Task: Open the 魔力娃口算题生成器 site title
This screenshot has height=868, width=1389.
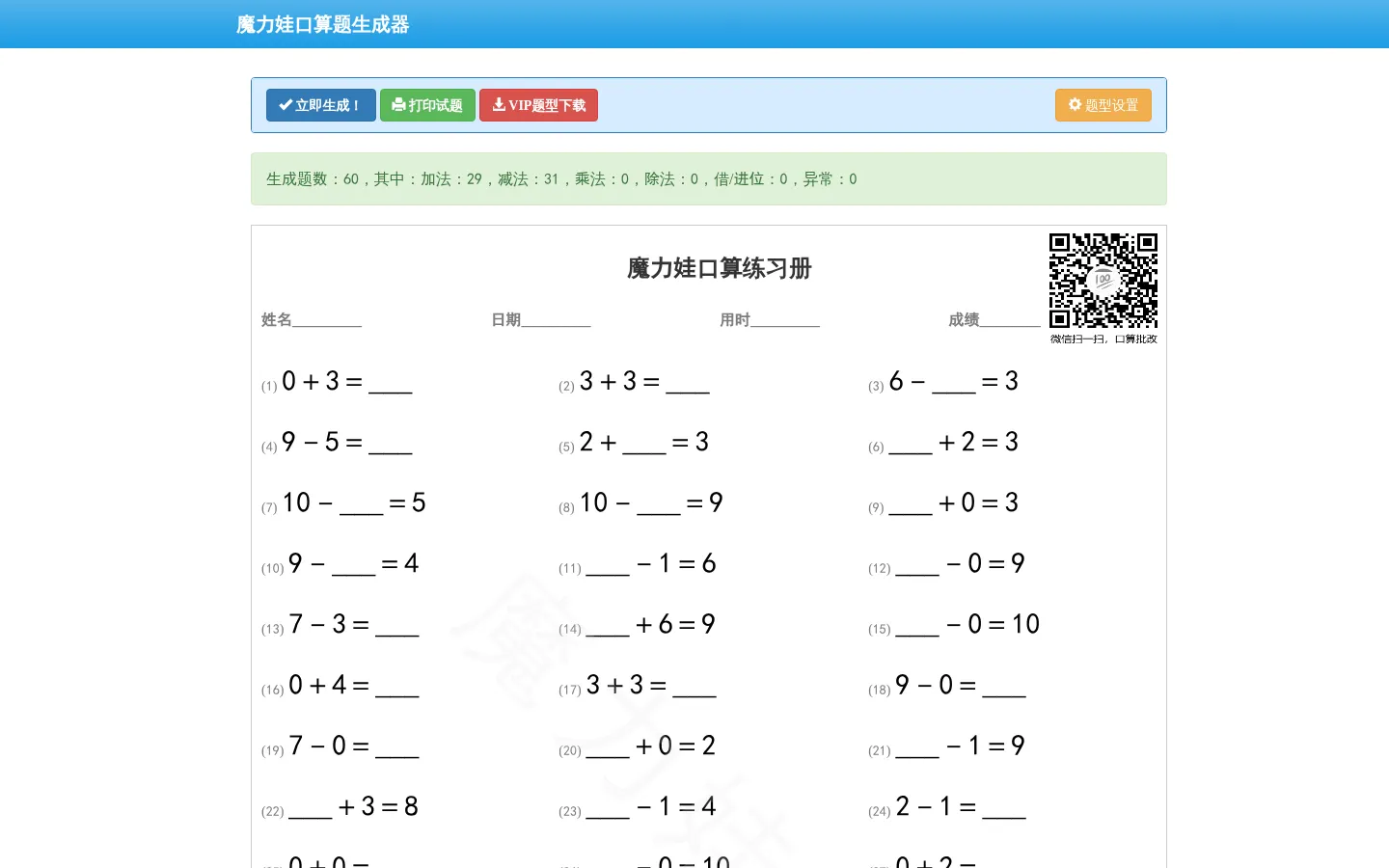Action: (323, 24)
